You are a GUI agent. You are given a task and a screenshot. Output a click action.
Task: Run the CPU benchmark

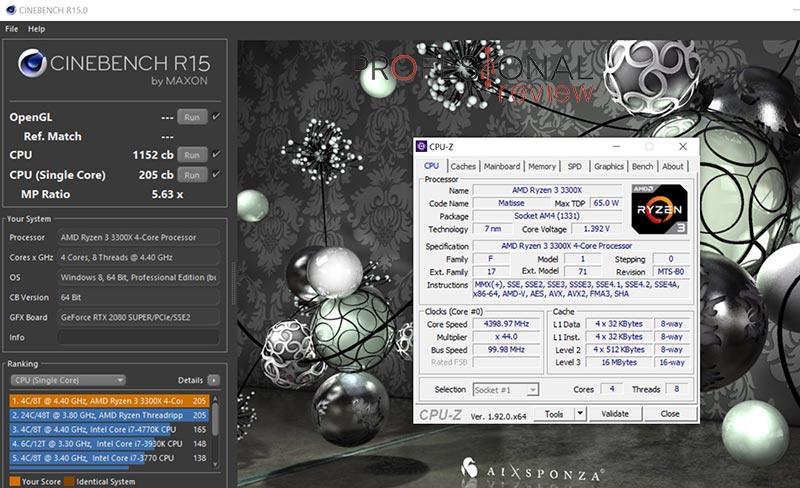pyautogui.click(x=192, y=155)
